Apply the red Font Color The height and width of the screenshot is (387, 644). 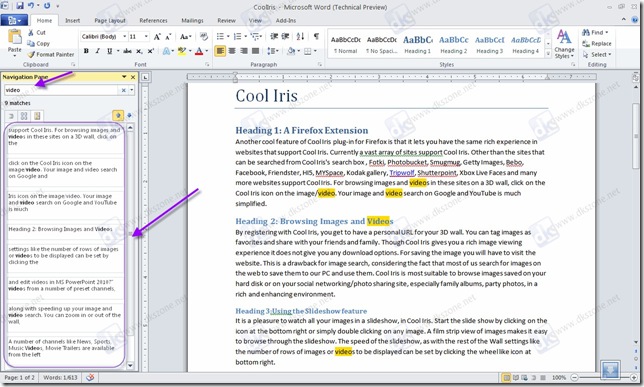pyautogui.click(x=199, y=51)
